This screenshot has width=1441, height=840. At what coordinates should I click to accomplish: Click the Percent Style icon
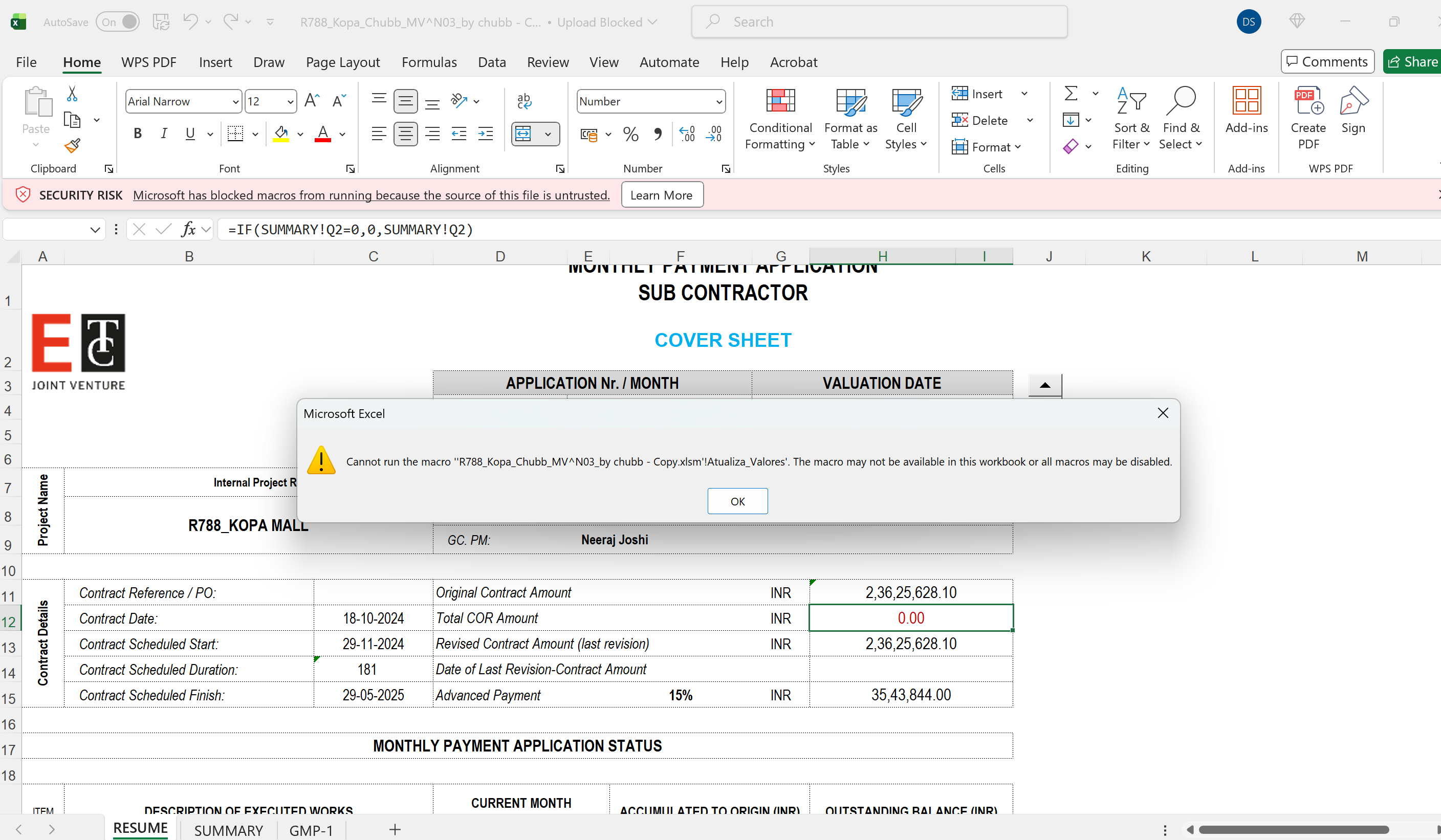(x=631, y=134)
